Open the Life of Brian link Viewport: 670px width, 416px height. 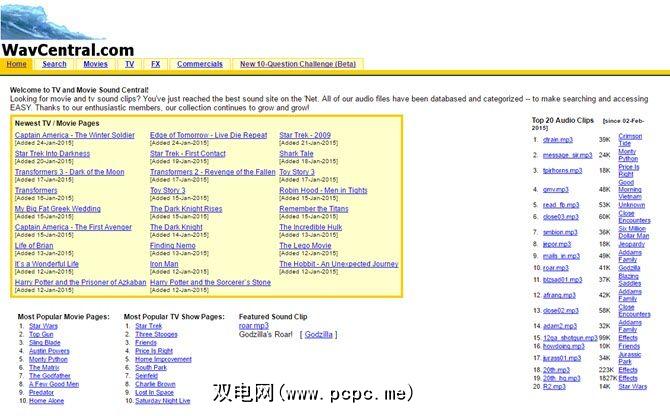pyautogui.click(x=34, y=245)
